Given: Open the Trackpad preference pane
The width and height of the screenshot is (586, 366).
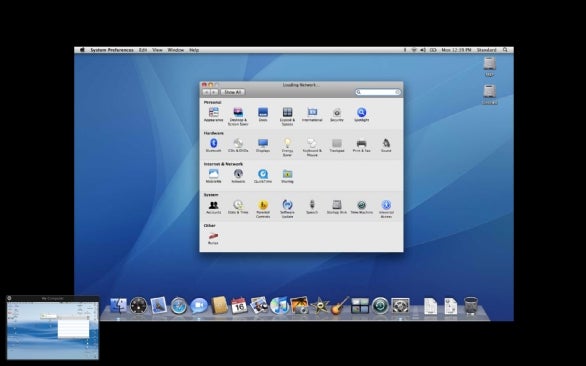Looking at the screenshot, I should pyautogui.click(x=337, y=145).
